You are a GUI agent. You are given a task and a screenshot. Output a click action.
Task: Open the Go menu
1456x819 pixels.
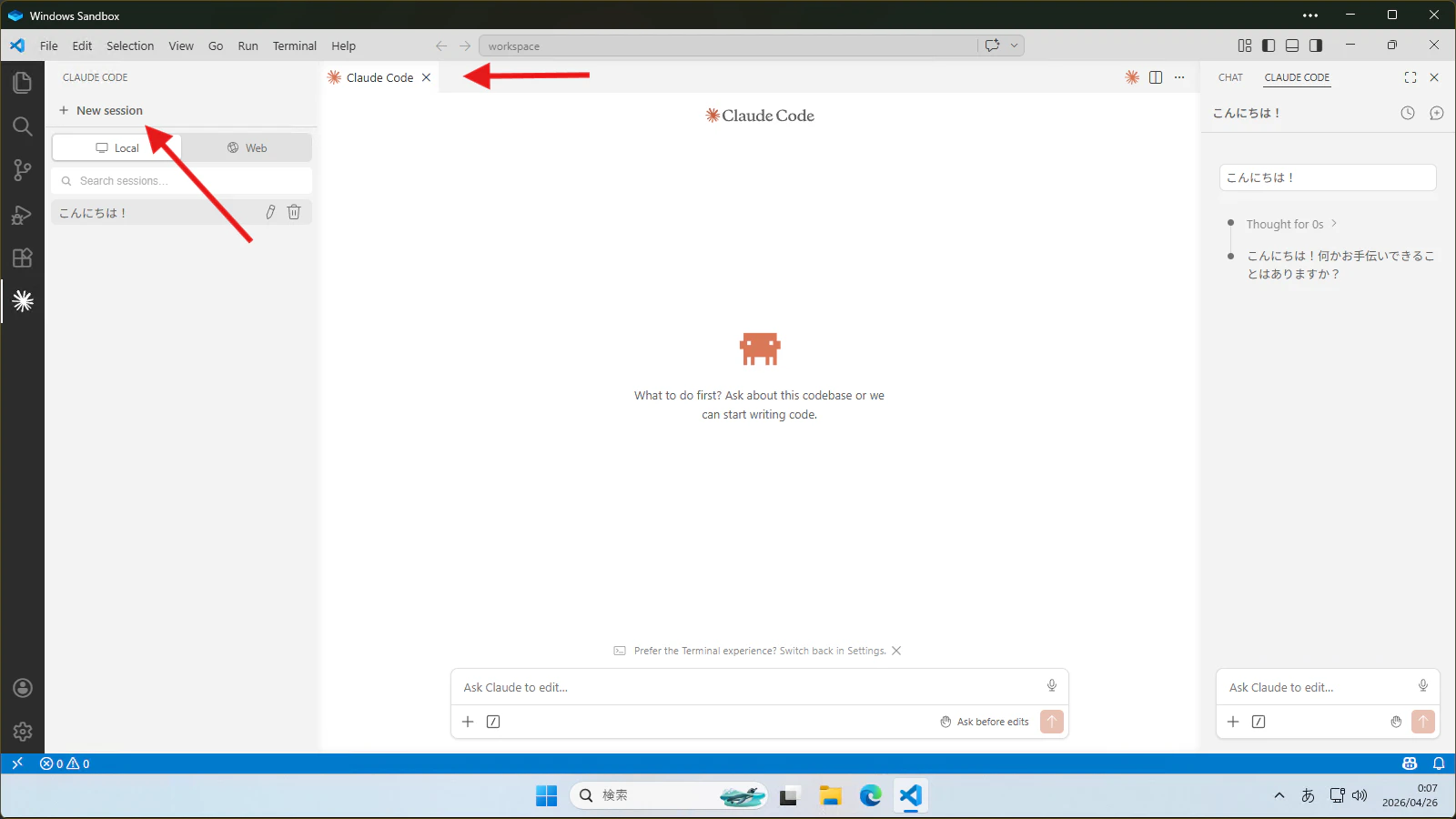216,45
